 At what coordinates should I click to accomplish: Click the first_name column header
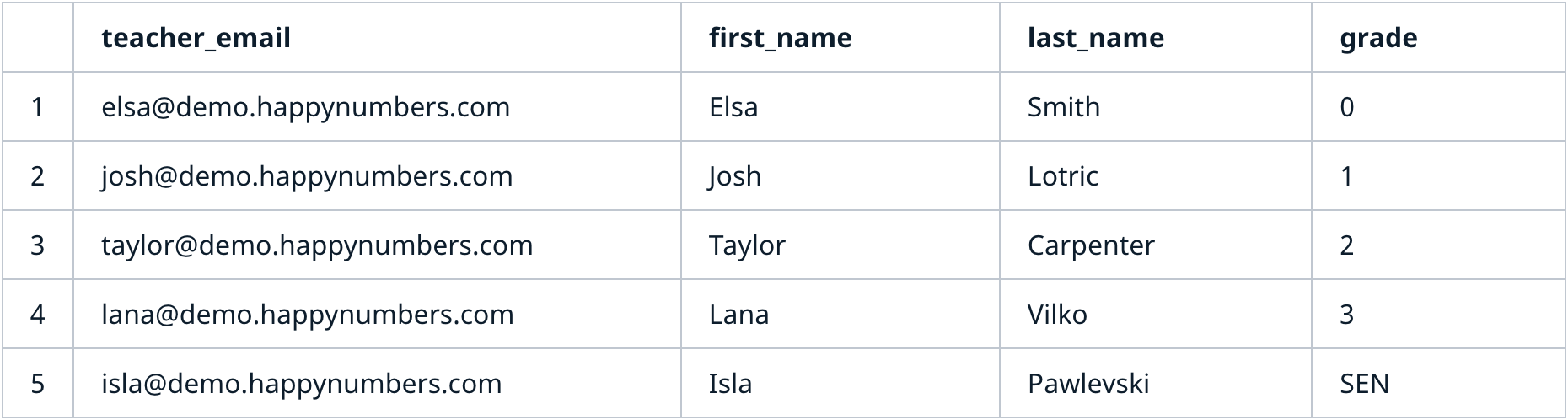pos(780,38)
